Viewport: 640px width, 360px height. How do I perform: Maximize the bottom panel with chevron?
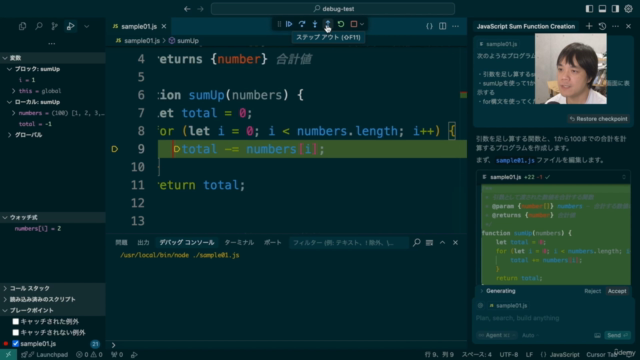(x=442, y=242)
